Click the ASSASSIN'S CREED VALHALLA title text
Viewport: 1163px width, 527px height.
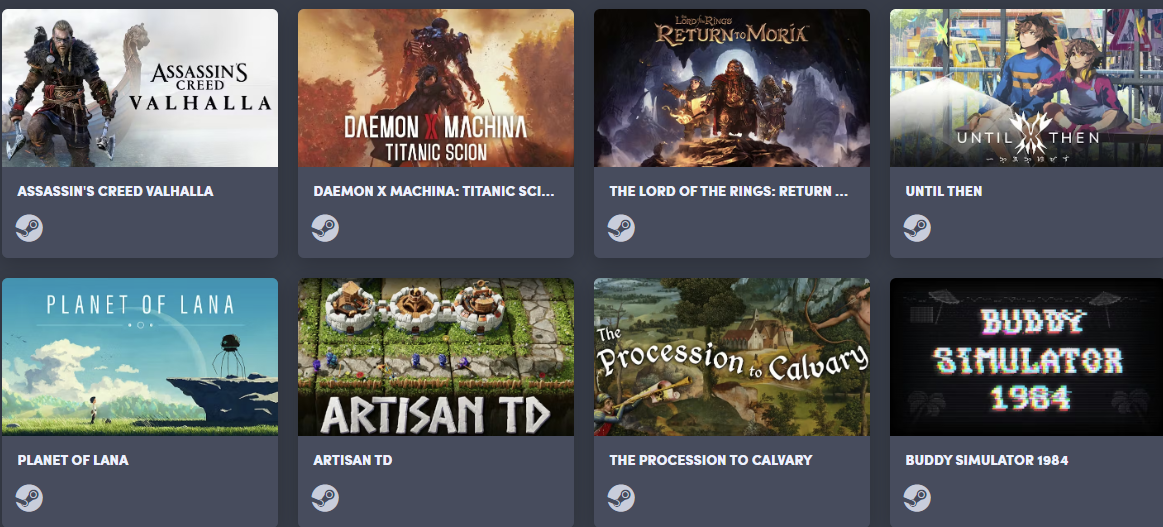click(115, 191)
